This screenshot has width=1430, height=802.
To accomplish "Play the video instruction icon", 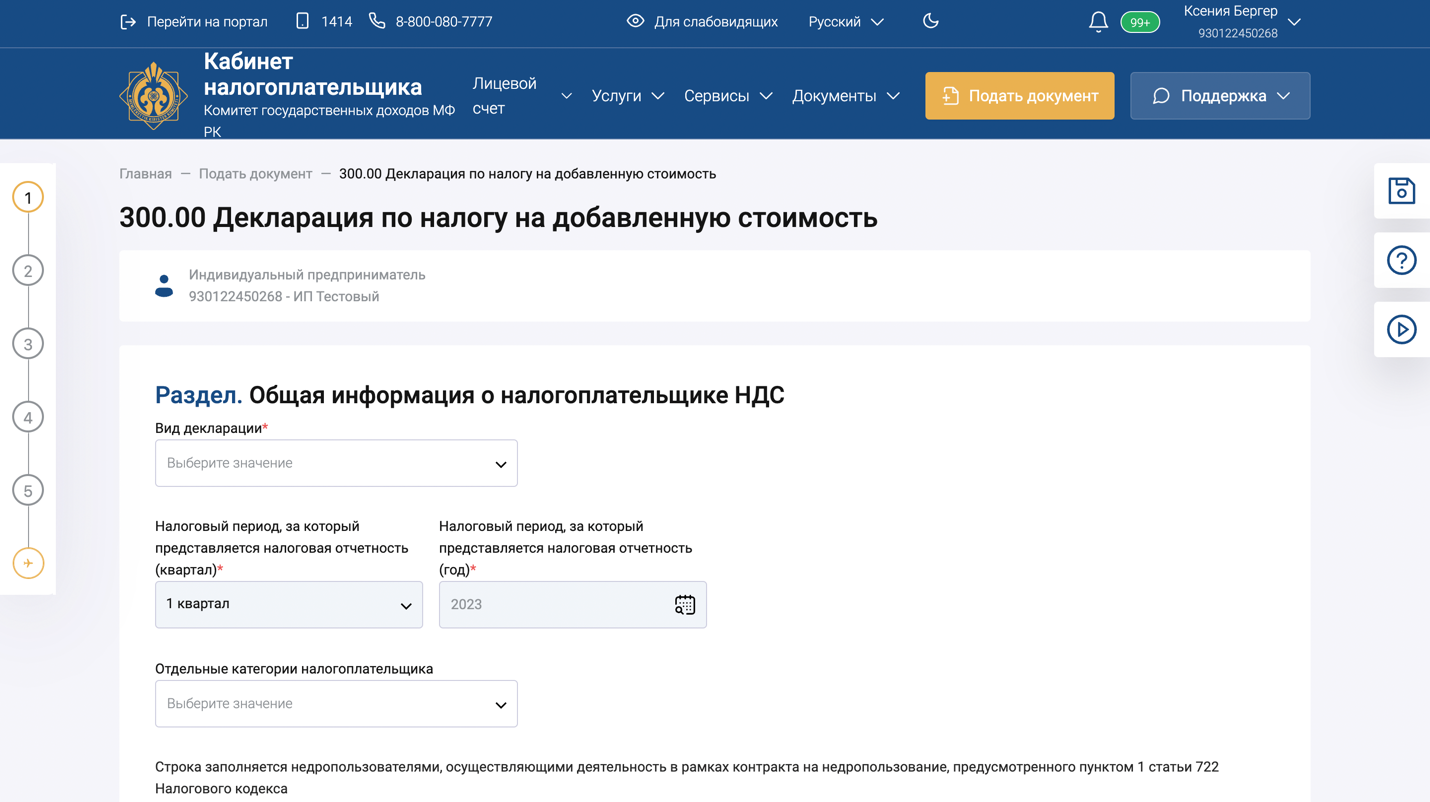I will click(x=1403, y=328).
